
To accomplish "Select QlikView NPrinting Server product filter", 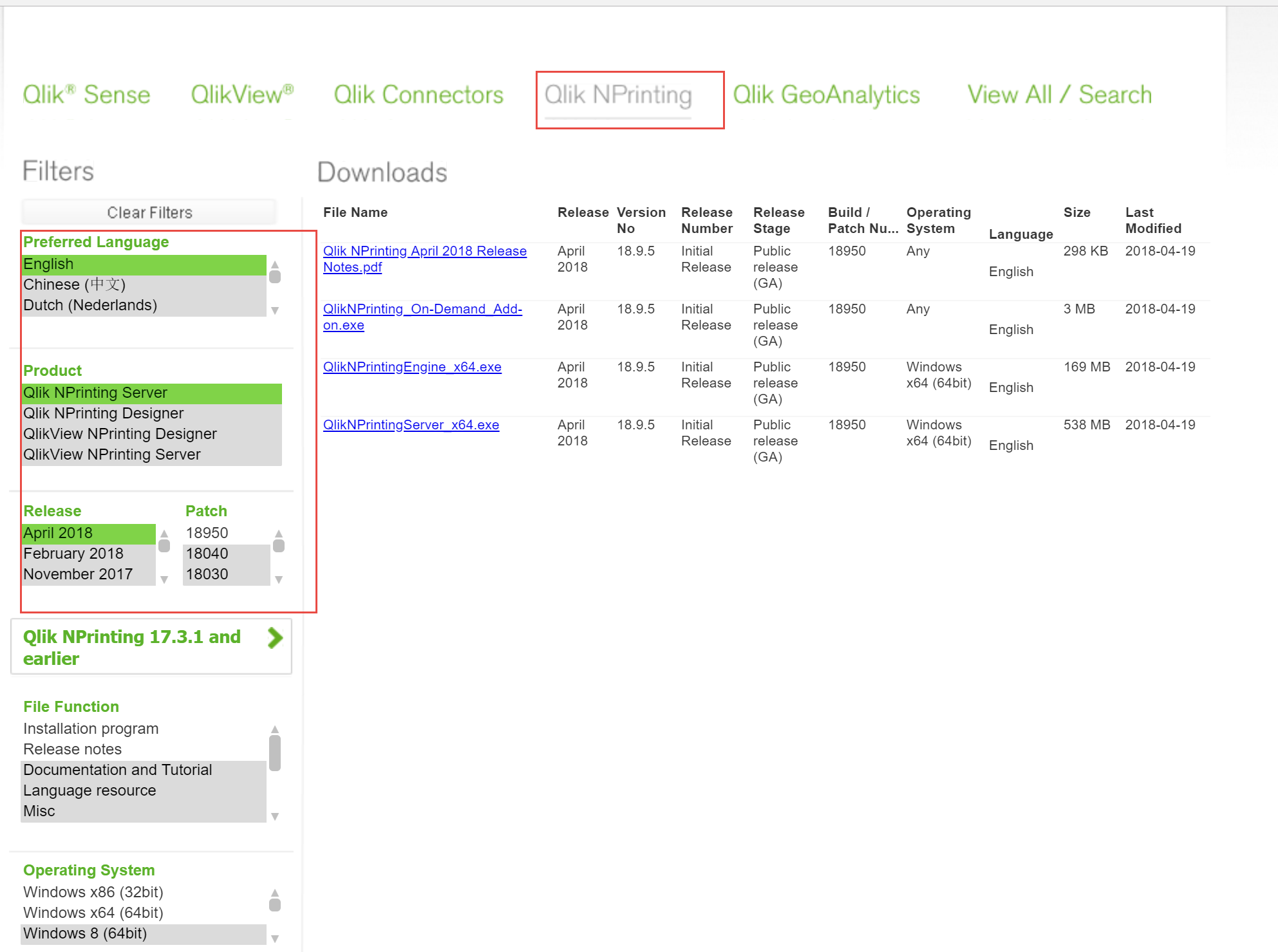I will [x=152, y=454].
